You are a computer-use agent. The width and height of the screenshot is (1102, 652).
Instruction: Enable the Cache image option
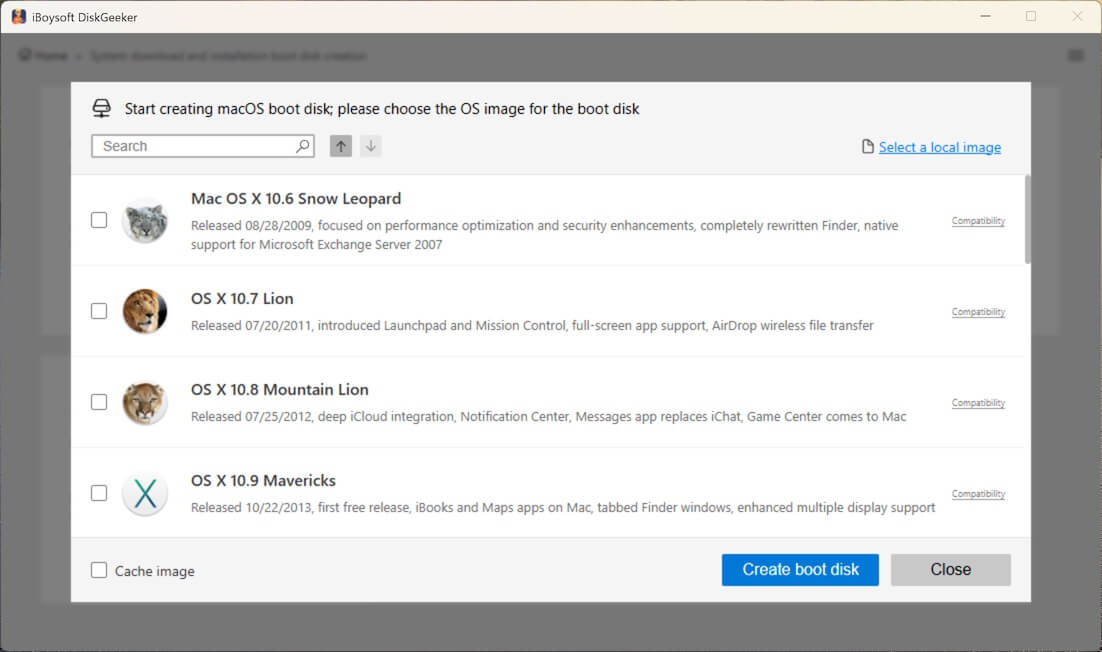99,570
